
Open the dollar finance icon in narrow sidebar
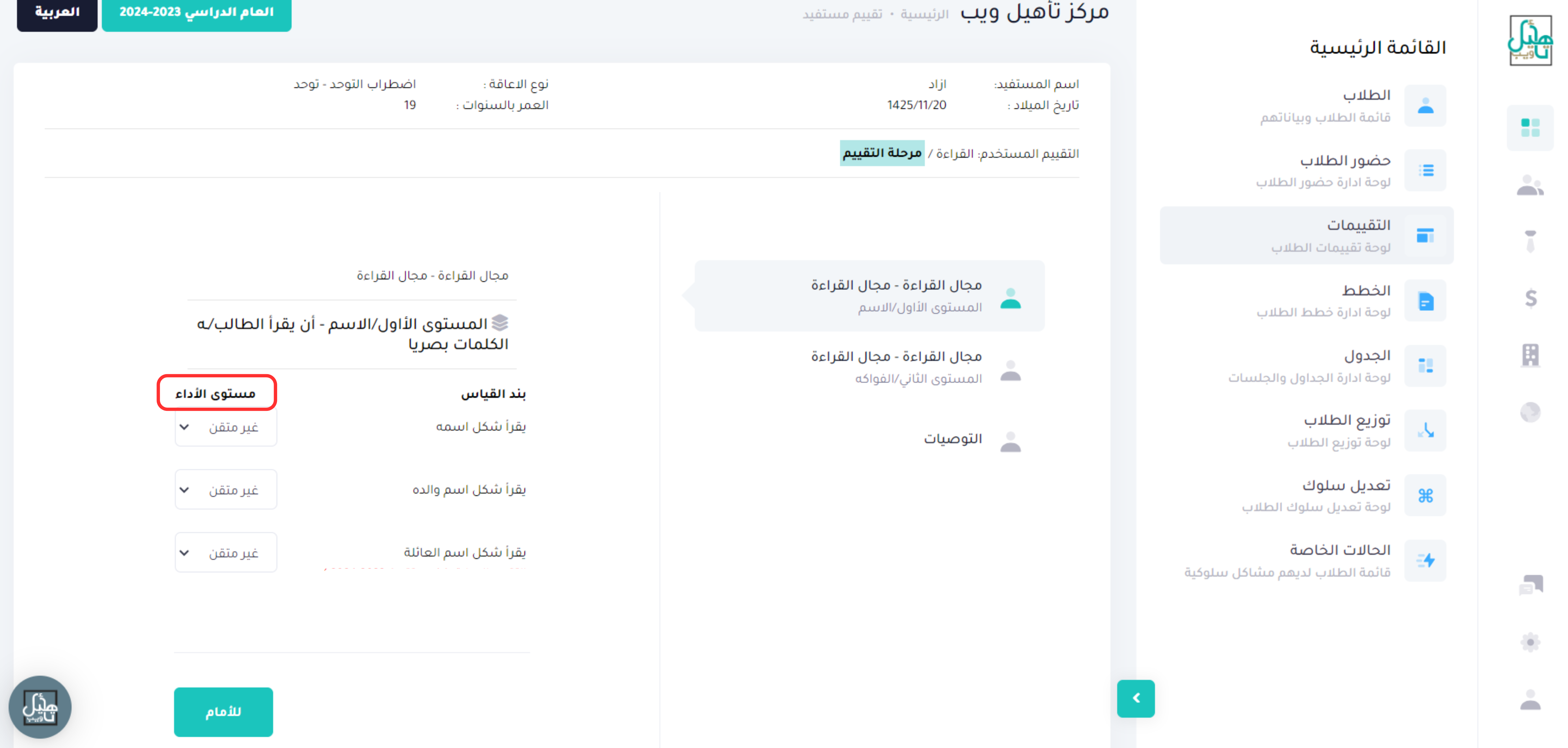pyautogui.click(x=1530, y=298)
